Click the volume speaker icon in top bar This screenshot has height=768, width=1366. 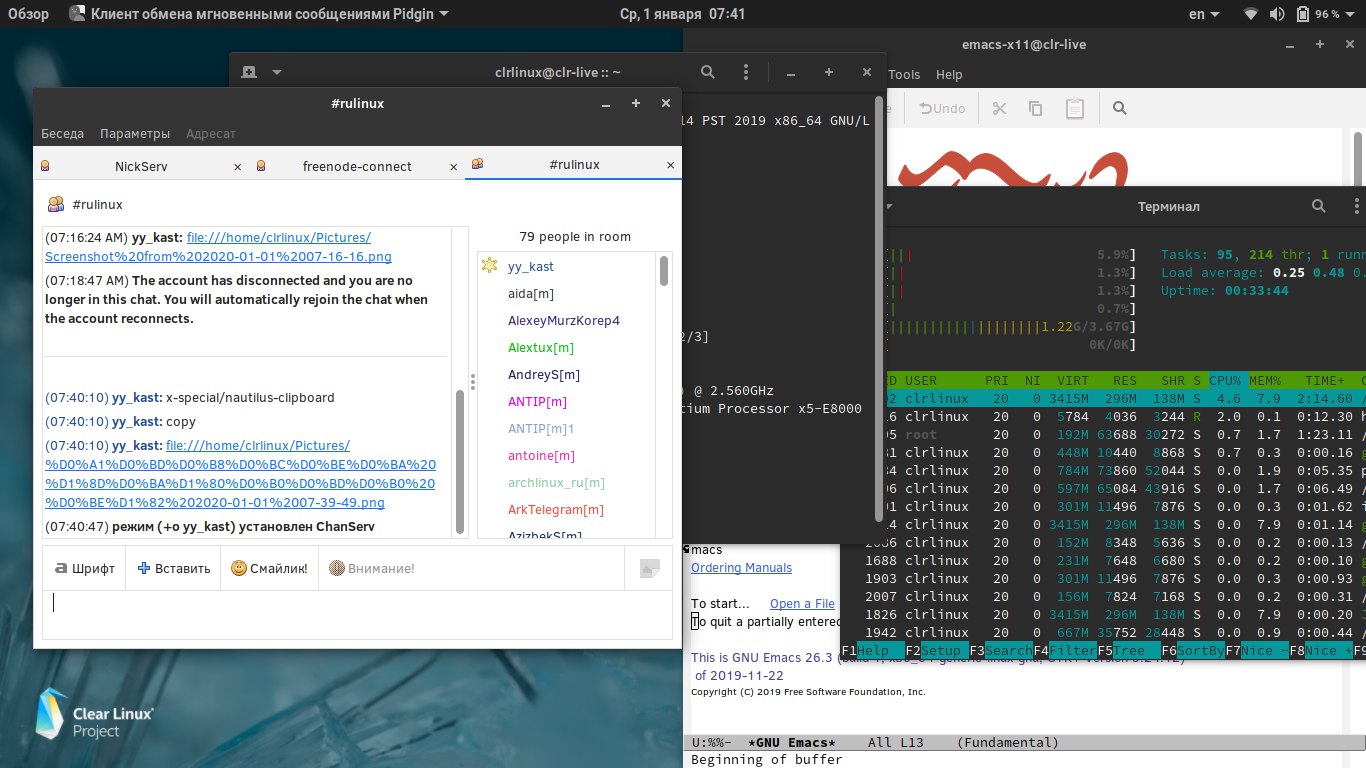click(1277, 14)
